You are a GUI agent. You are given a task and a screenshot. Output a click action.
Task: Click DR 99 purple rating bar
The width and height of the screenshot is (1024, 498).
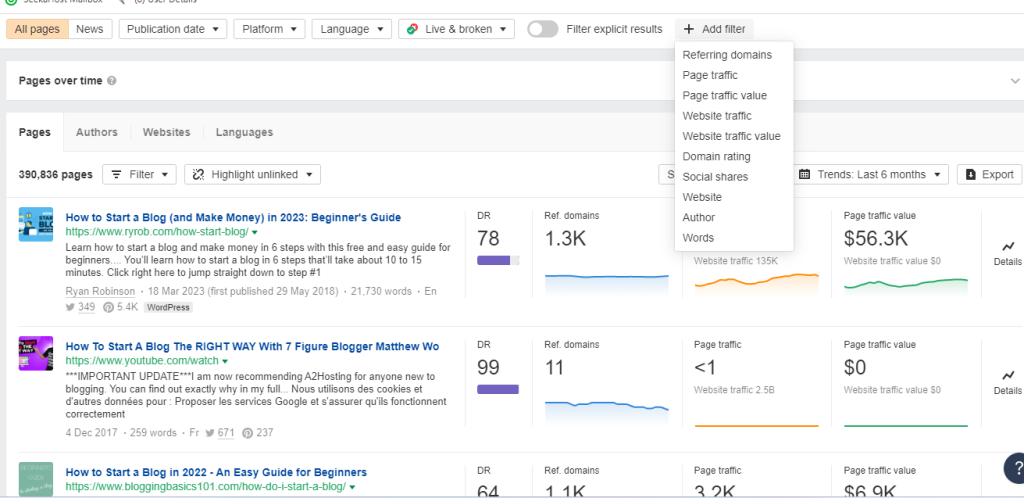498,390
